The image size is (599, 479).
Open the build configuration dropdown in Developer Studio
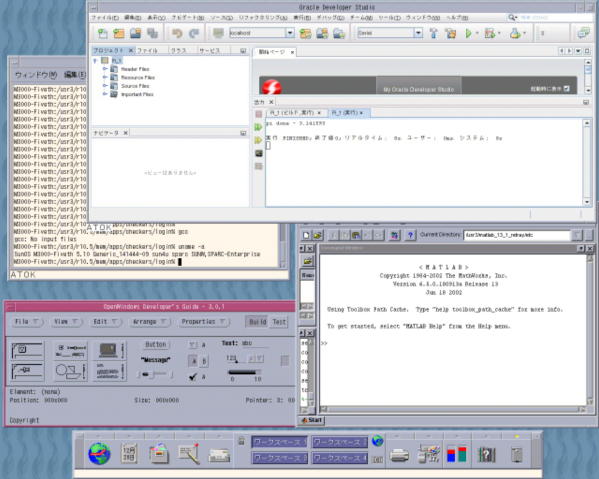418,33
